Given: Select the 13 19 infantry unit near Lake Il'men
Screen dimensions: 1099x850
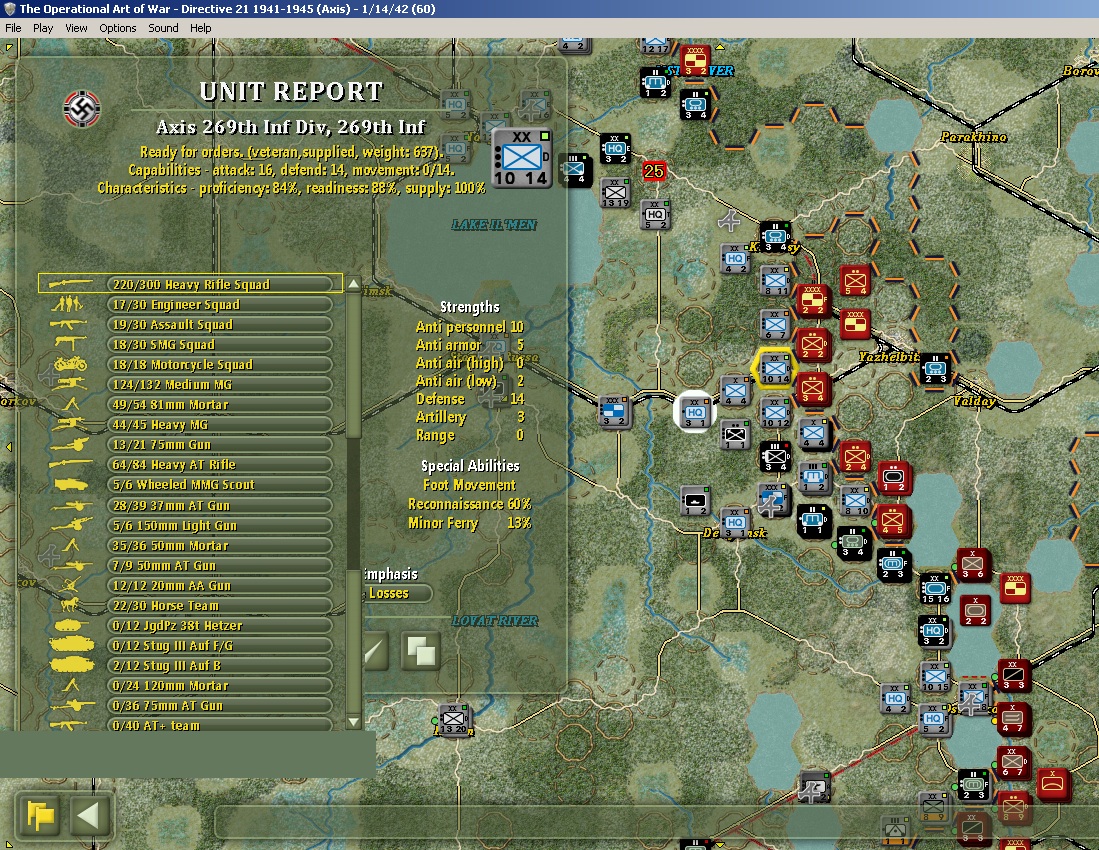Looking at the screenshot, I should [615, 192].
